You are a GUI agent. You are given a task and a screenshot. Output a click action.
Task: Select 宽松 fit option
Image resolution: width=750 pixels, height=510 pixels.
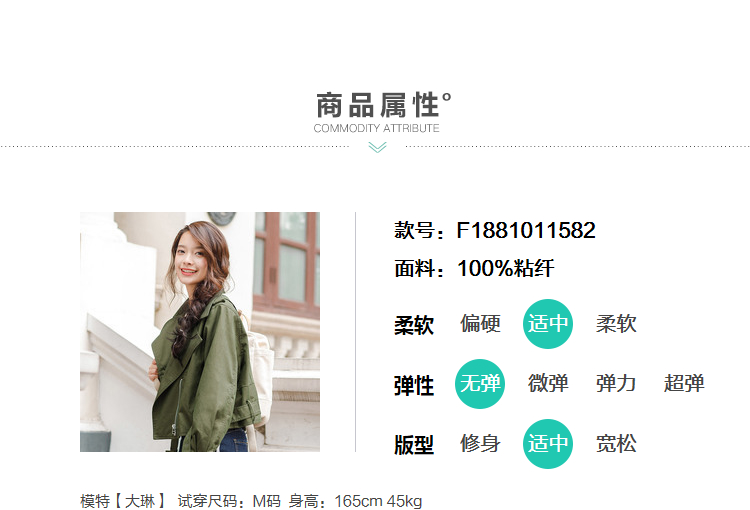pos(616,443)
